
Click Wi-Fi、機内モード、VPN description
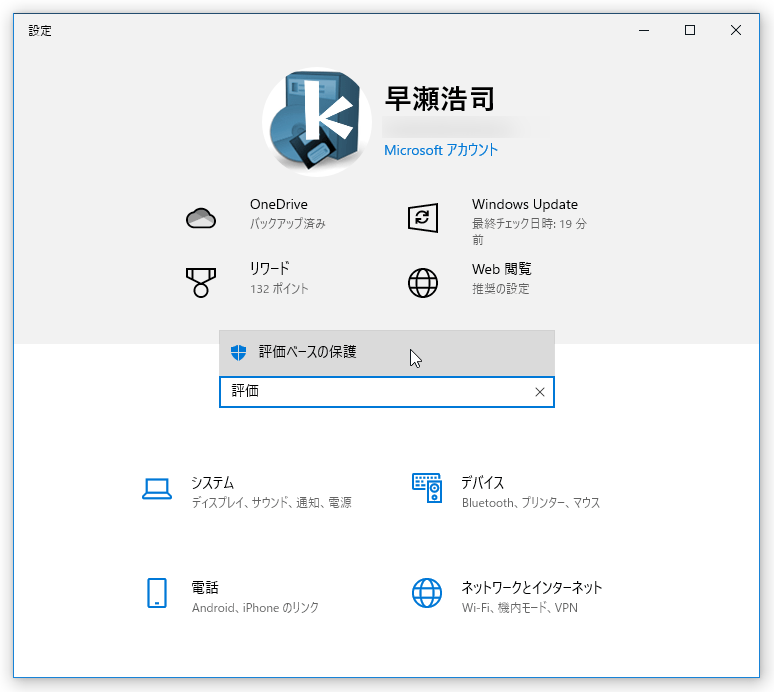click(519, 608)
